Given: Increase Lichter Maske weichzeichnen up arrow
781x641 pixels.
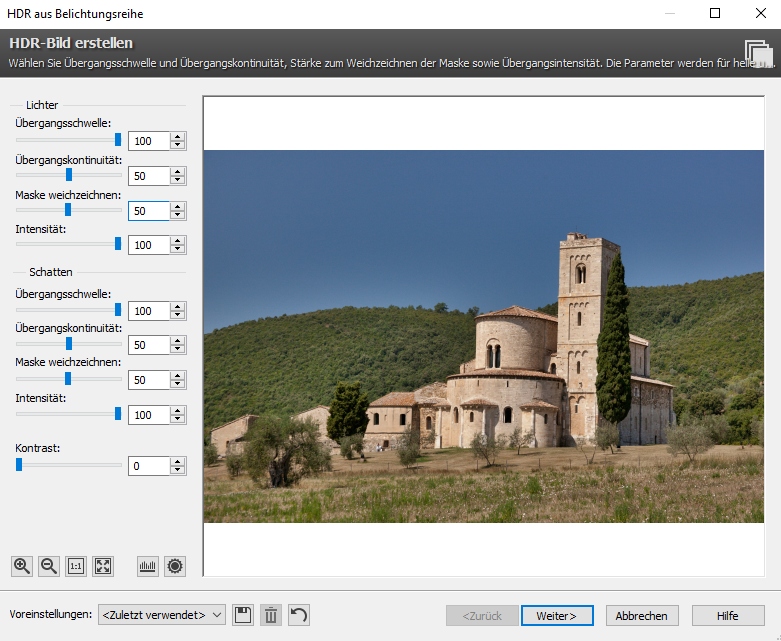Looking at the screenshot, I should (177, 206).
